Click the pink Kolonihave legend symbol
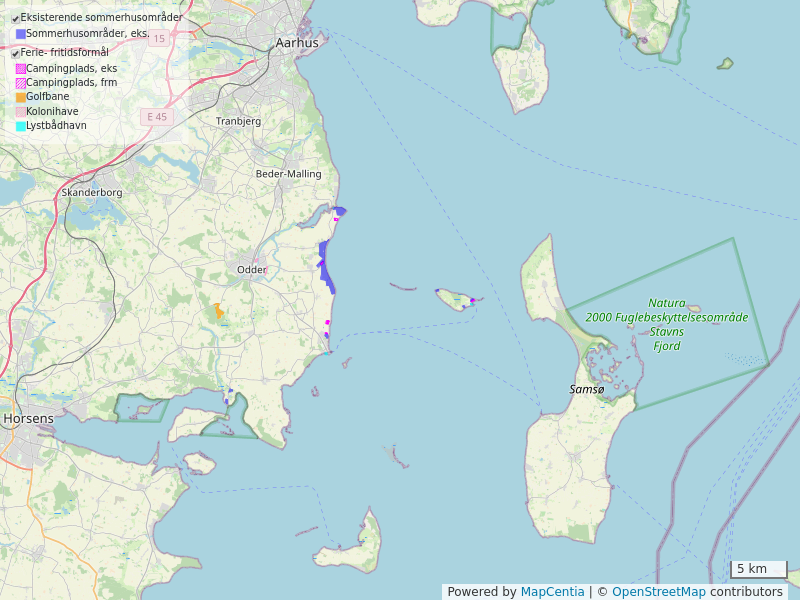 click(20, 112)
